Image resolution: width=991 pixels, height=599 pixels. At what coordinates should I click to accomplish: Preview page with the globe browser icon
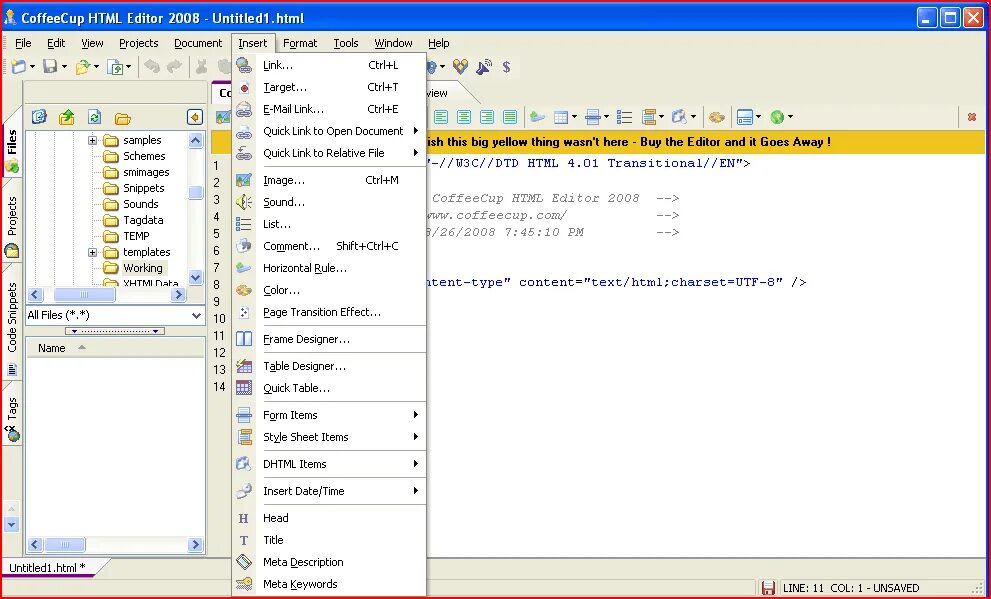pos(778,116)
